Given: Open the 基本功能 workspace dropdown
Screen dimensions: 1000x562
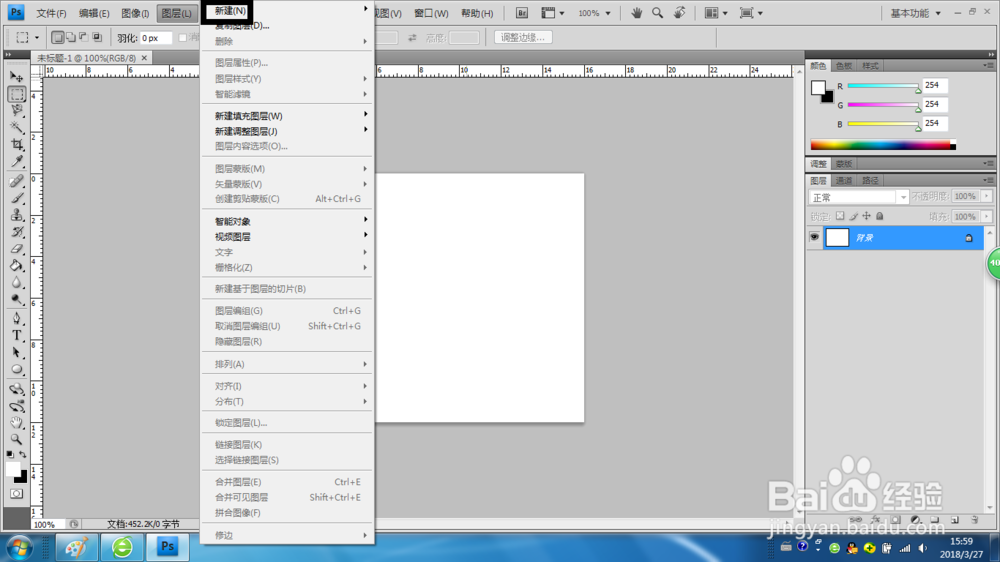Looking at the screenshot, I should [915, 13].
